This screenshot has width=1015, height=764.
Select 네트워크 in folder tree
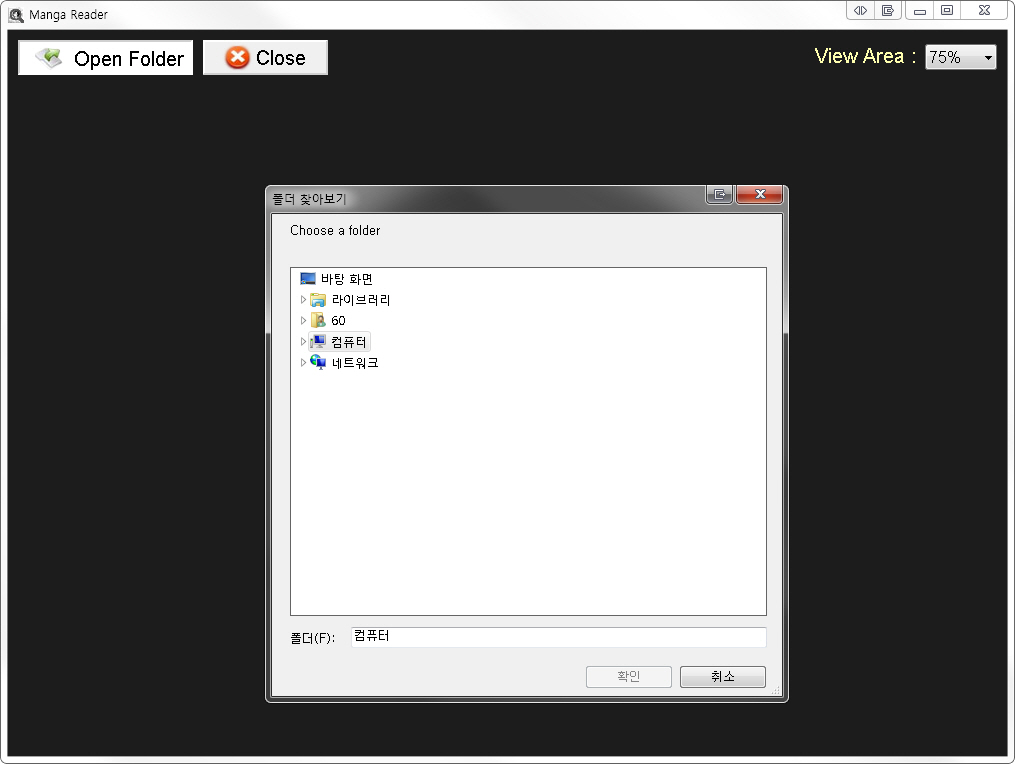(x=355, y=363)
